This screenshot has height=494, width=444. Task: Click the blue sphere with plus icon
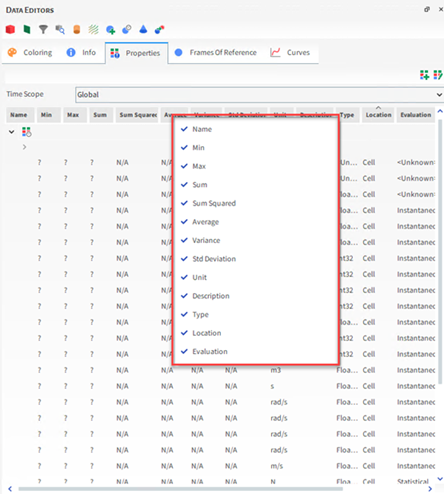[x=110, y=30]
